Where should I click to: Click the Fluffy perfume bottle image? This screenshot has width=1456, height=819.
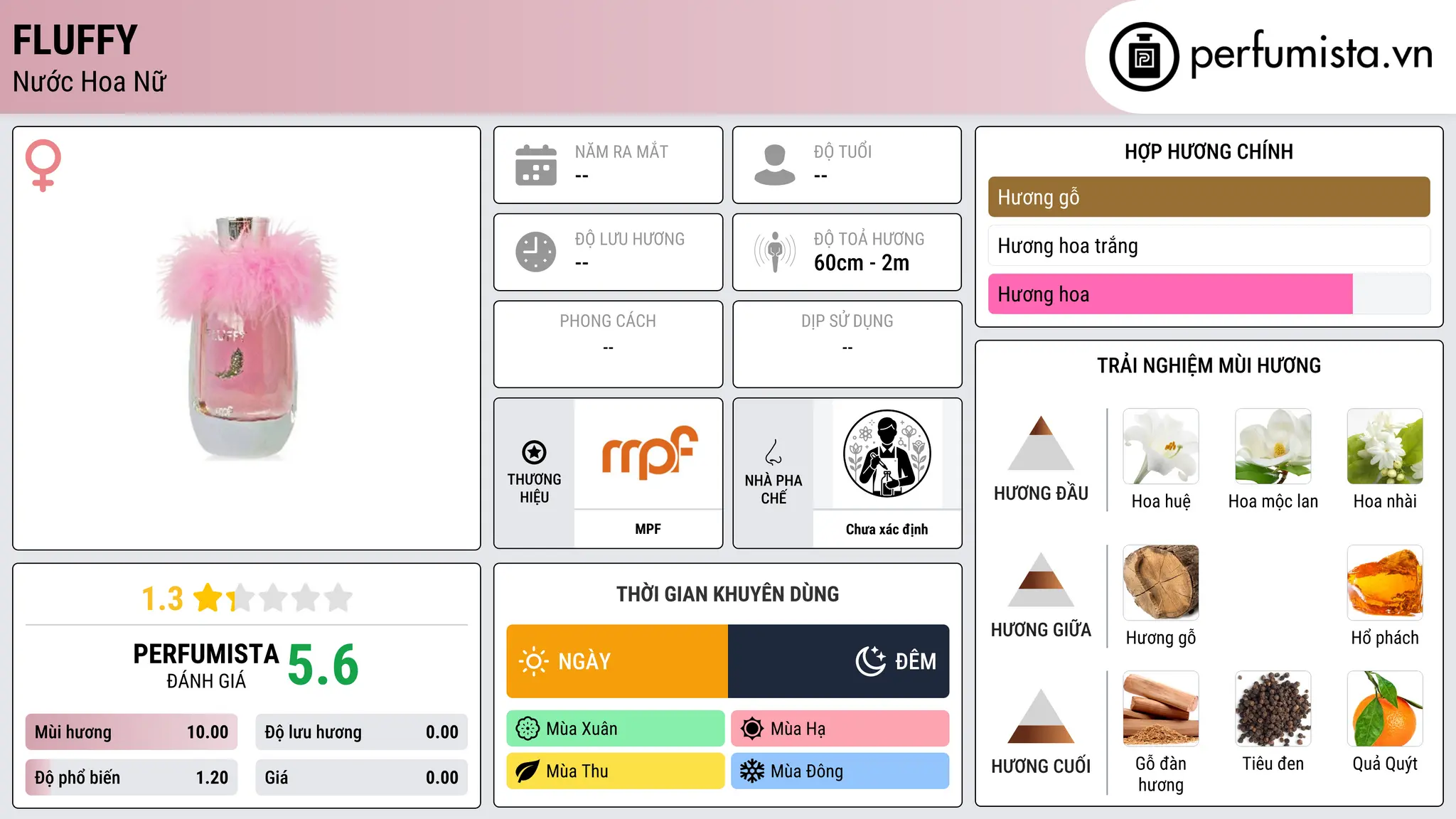point(246,338)
